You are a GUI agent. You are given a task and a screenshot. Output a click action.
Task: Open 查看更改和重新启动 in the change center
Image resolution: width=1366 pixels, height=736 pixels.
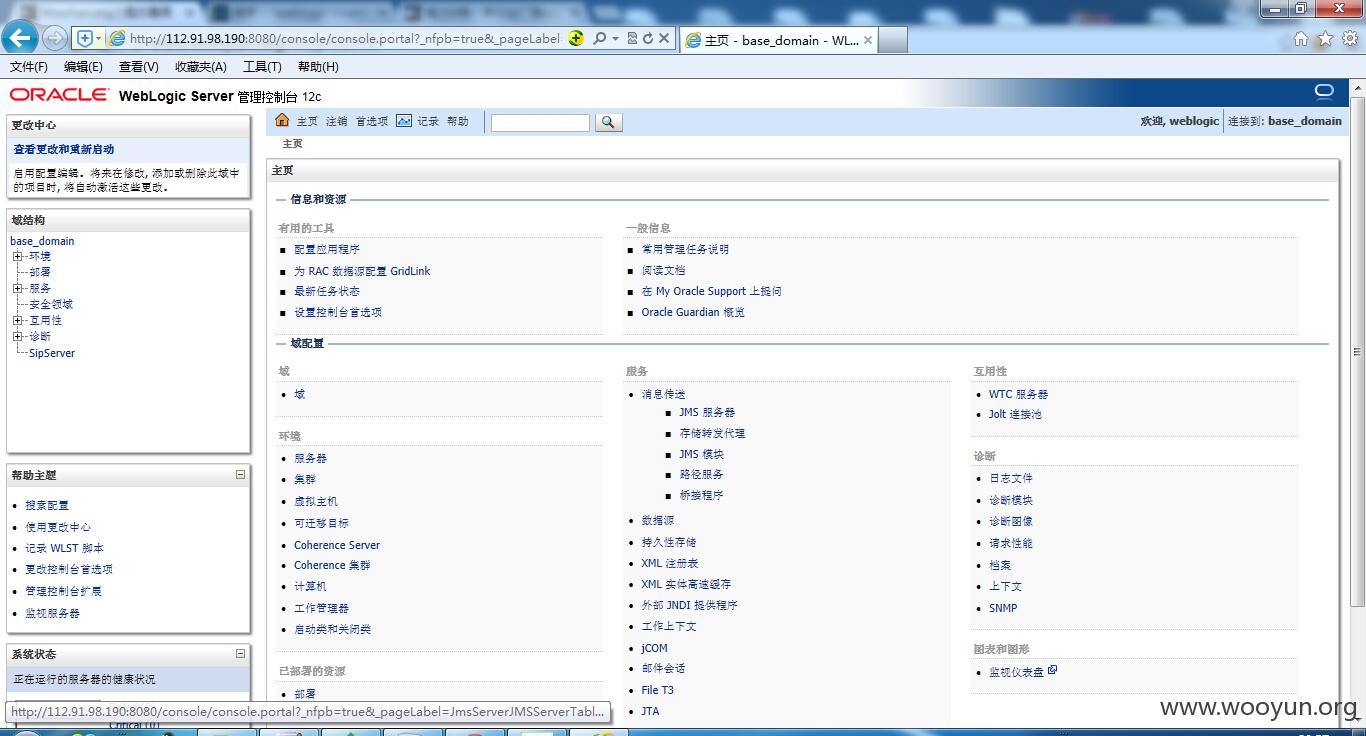64,149
